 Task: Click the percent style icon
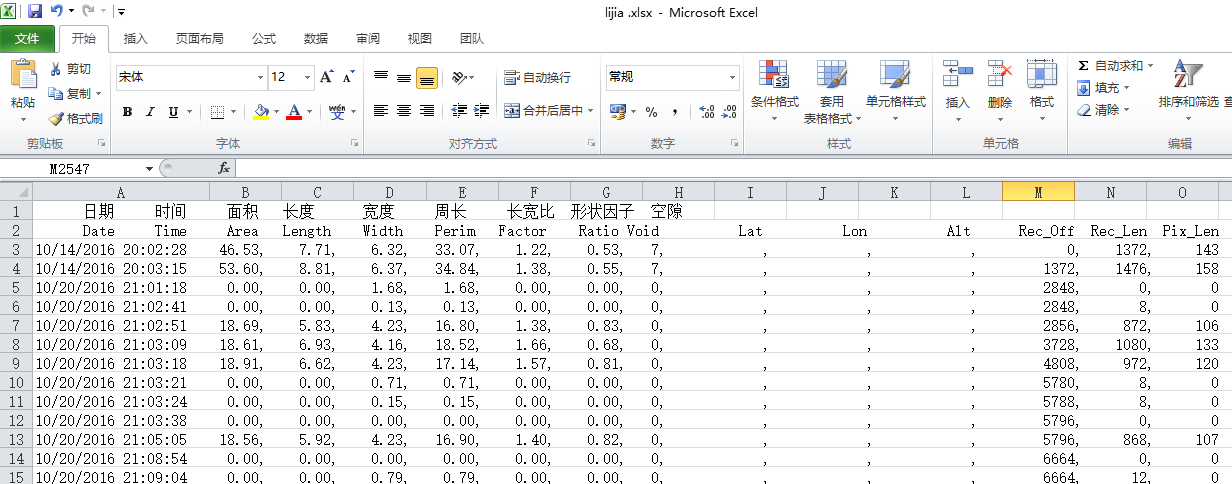651,111
